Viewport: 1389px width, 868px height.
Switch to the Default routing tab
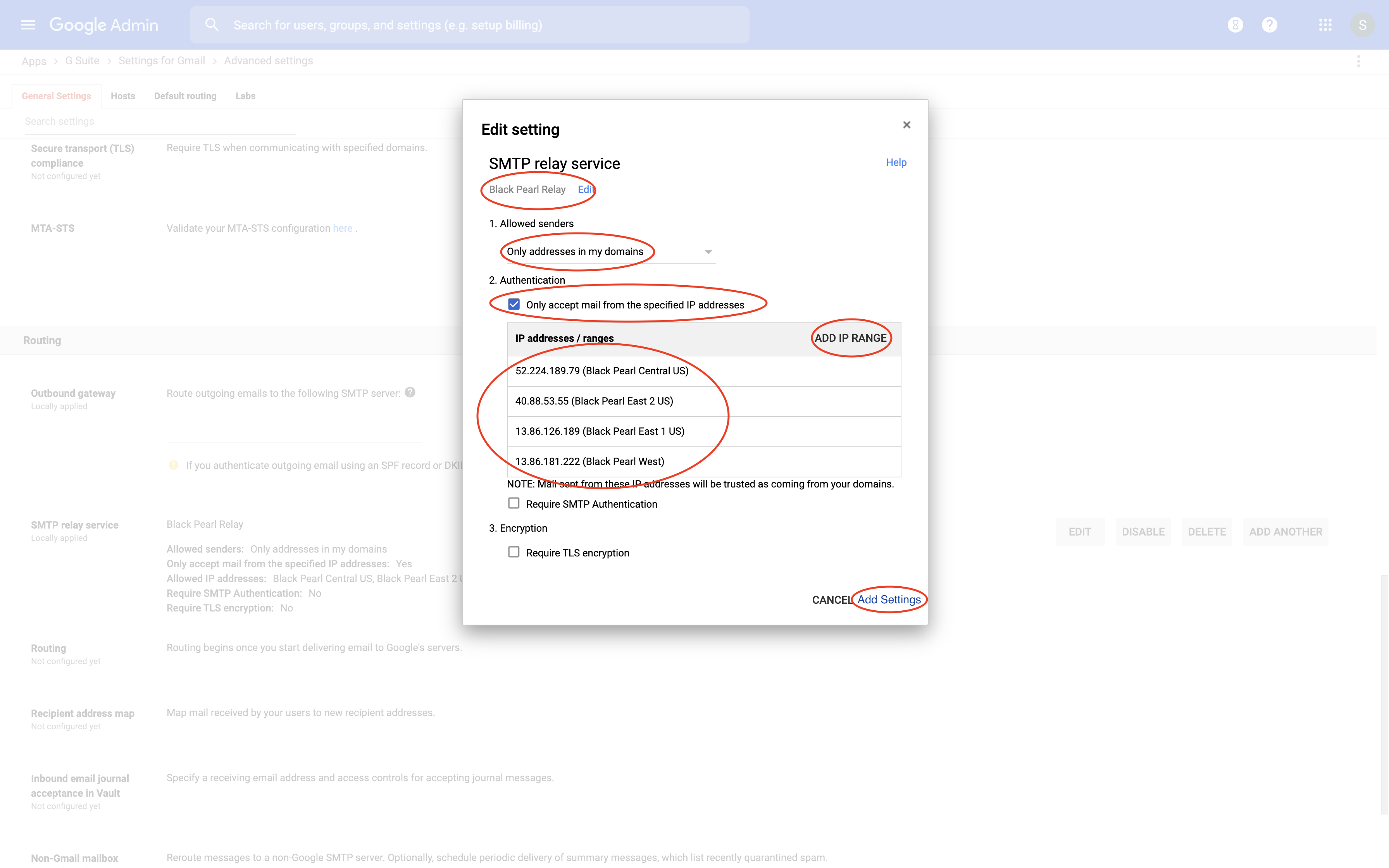(x=185, y=96)
